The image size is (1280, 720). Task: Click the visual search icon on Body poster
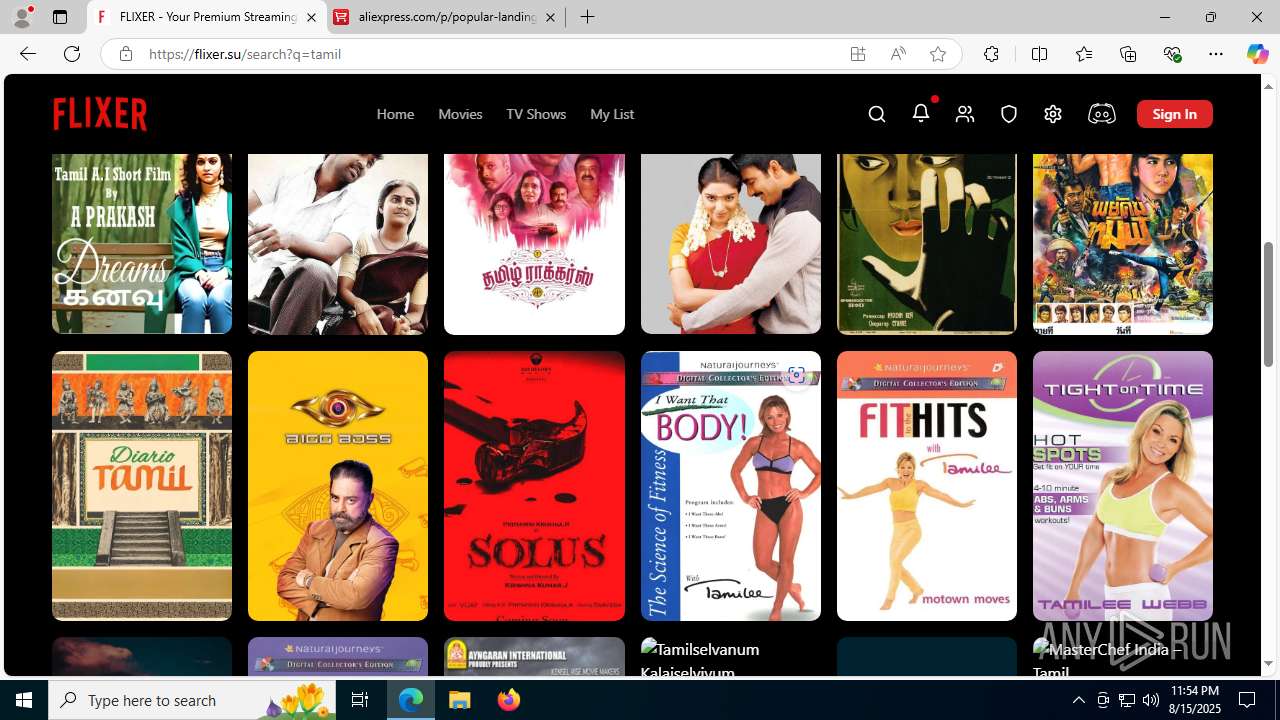click(796, 376)
